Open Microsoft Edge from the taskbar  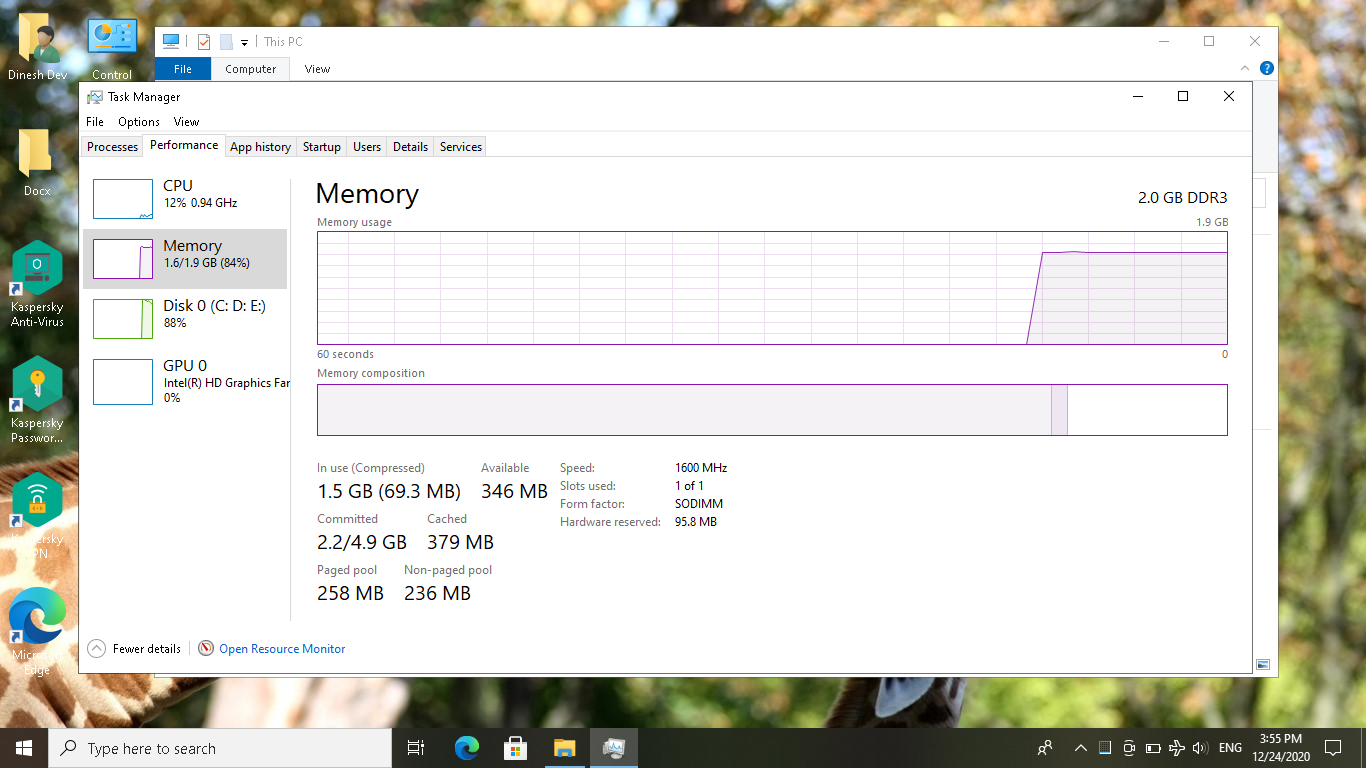466,748
